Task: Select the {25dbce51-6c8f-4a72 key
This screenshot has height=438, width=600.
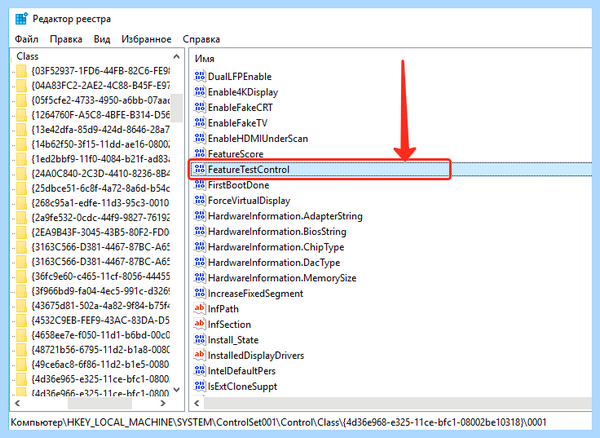Action: 101,188
